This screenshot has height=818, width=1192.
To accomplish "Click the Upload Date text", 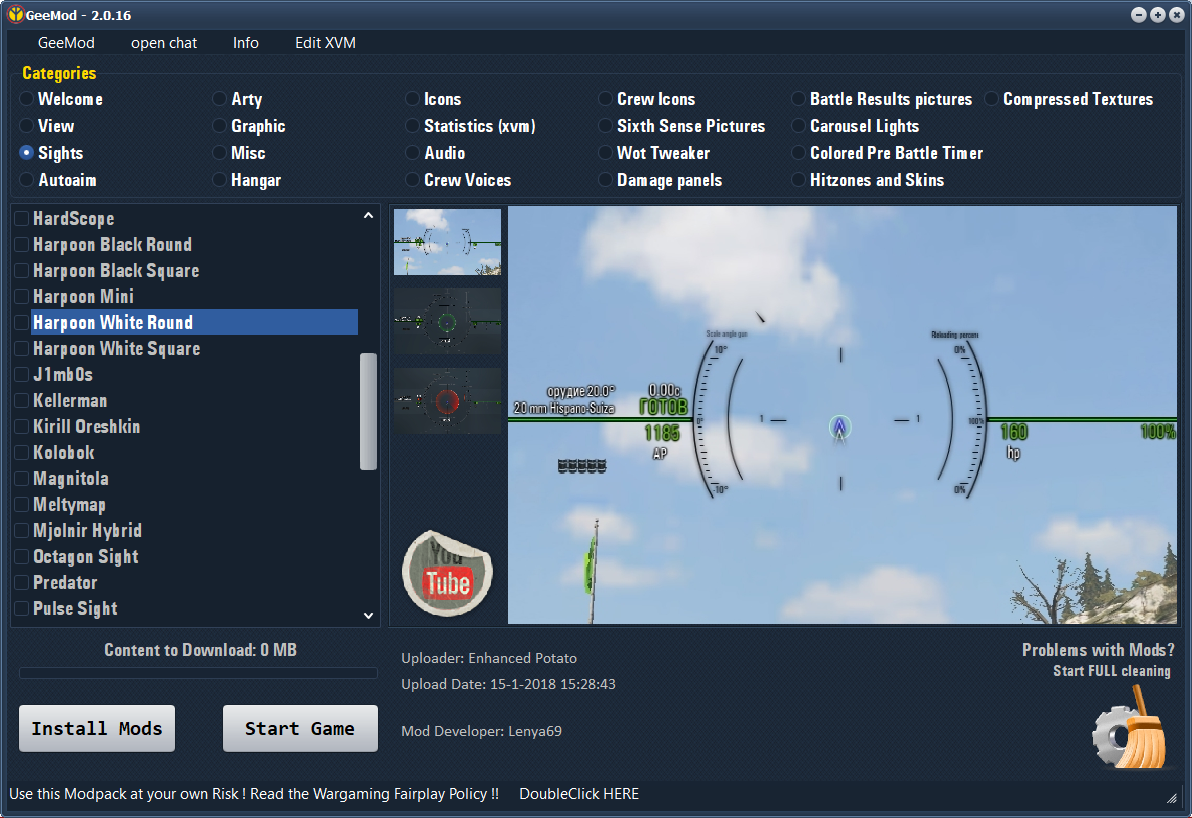I will point(509,684).
